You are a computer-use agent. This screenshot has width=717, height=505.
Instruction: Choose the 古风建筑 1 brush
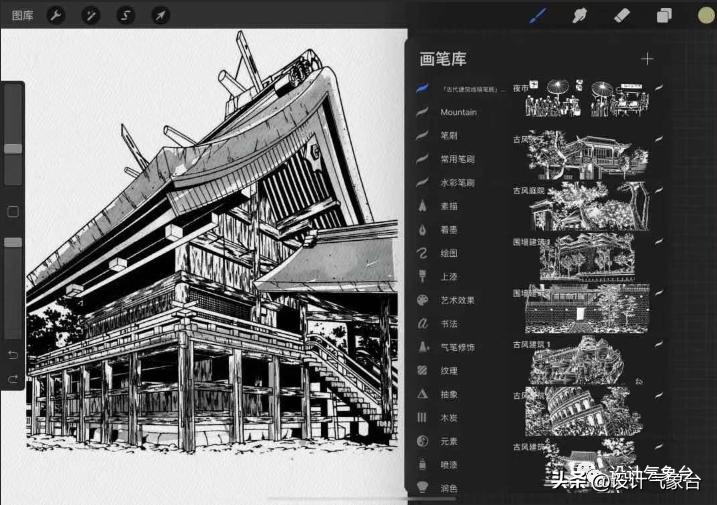click(x=587, y=361)
